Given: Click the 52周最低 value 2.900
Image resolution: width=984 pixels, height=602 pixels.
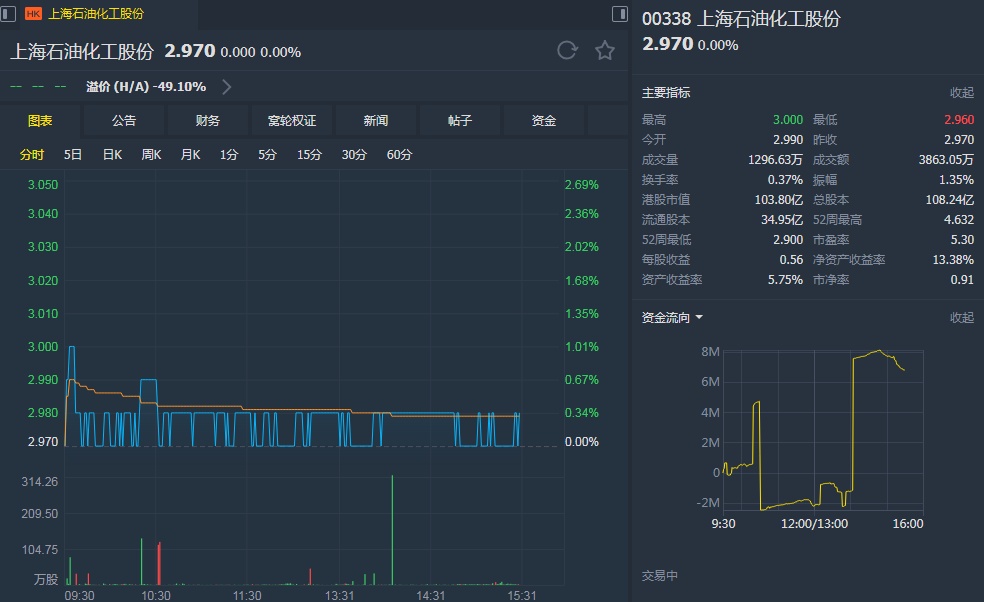Looking at the screenshot, I should pyautogui.click(x=788, y=240).
